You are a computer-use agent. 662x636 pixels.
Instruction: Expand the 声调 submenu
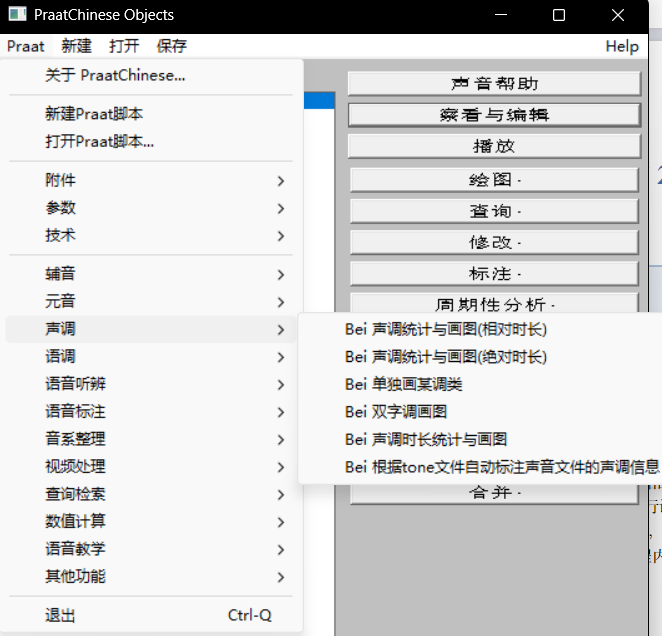pos(151,329)
